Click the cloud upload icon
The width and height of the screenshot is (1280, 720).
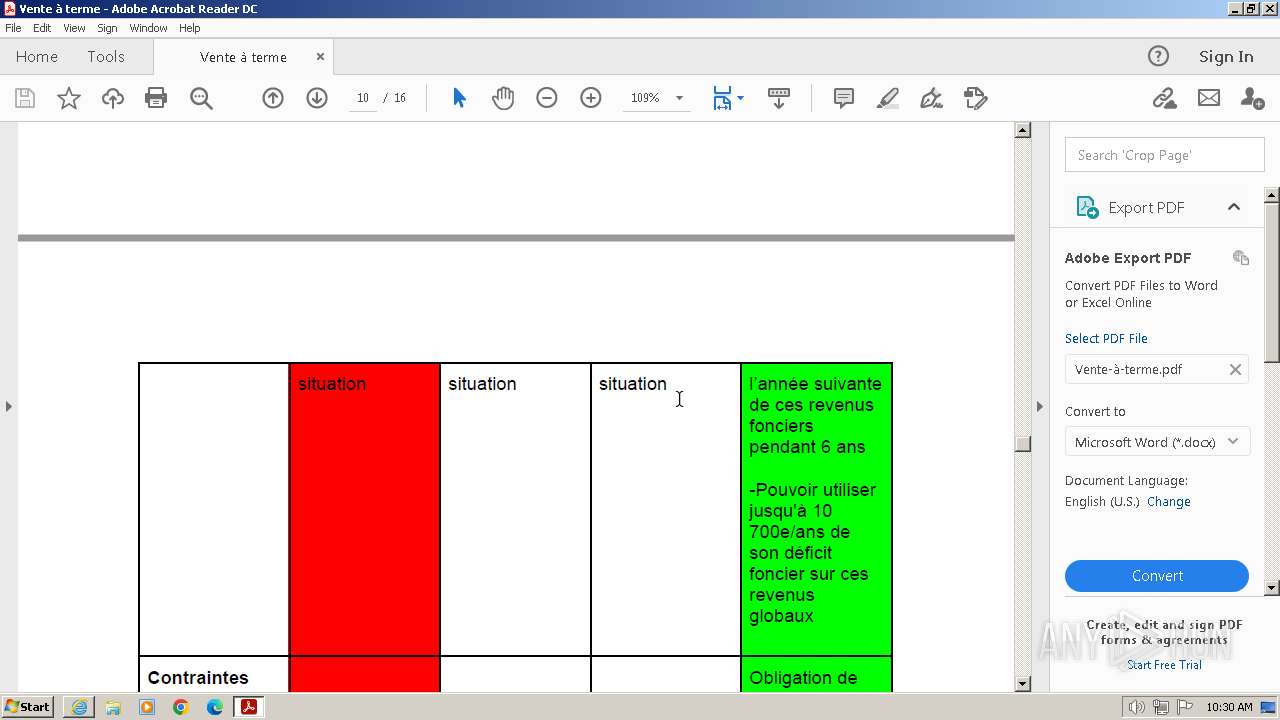tap(113, 98)
